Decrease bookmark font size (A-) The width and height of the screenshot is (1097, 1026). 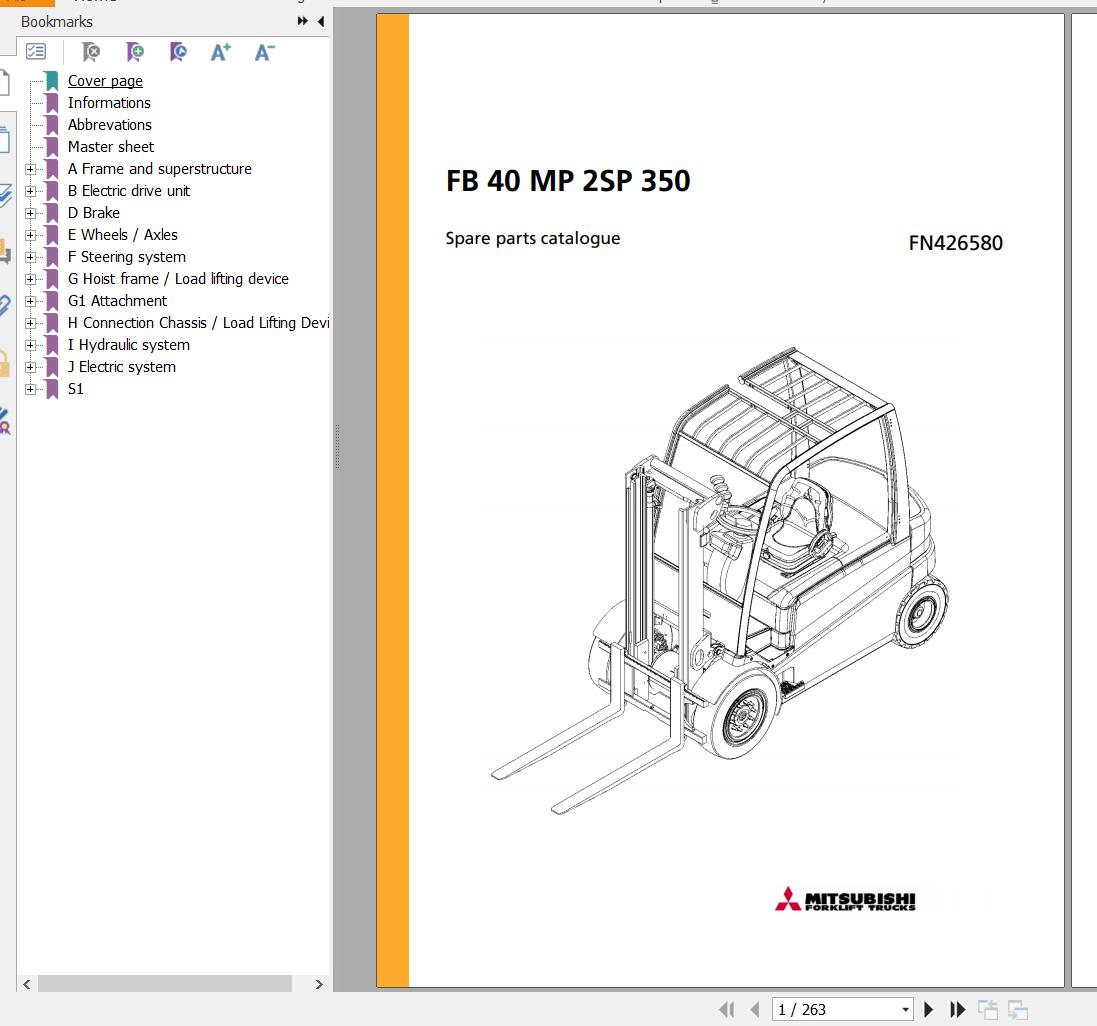(264, 52)
